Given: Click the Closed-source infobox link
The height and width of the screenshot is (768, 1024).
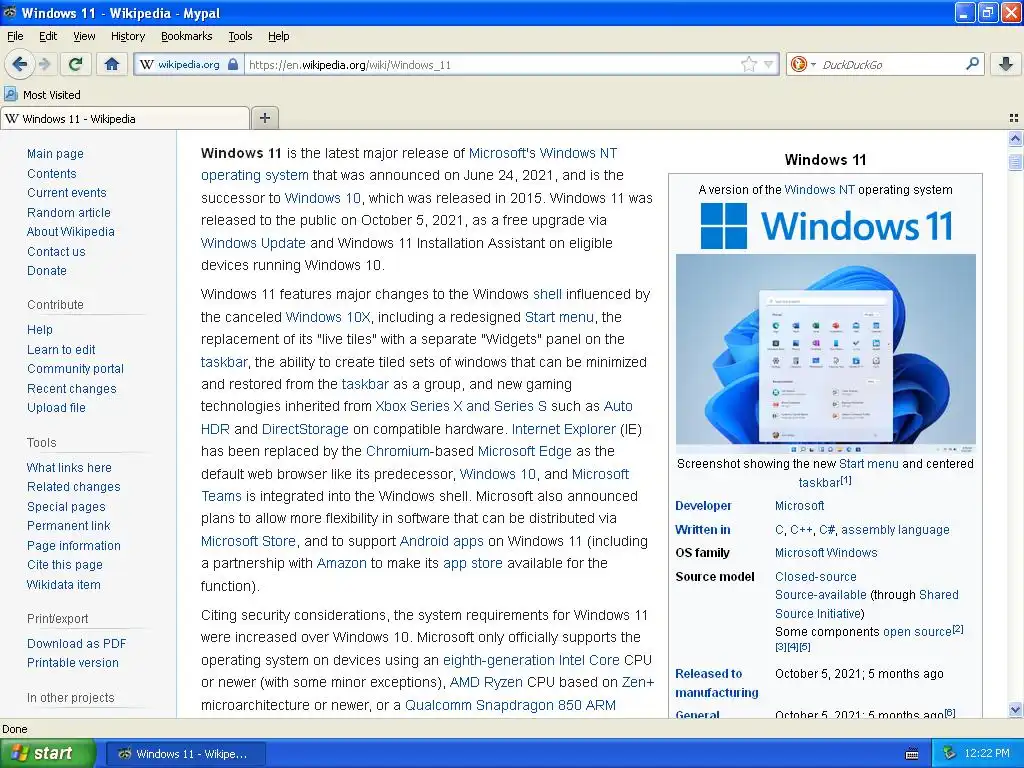Looking at the screenshot, I should tap(816, 577).
